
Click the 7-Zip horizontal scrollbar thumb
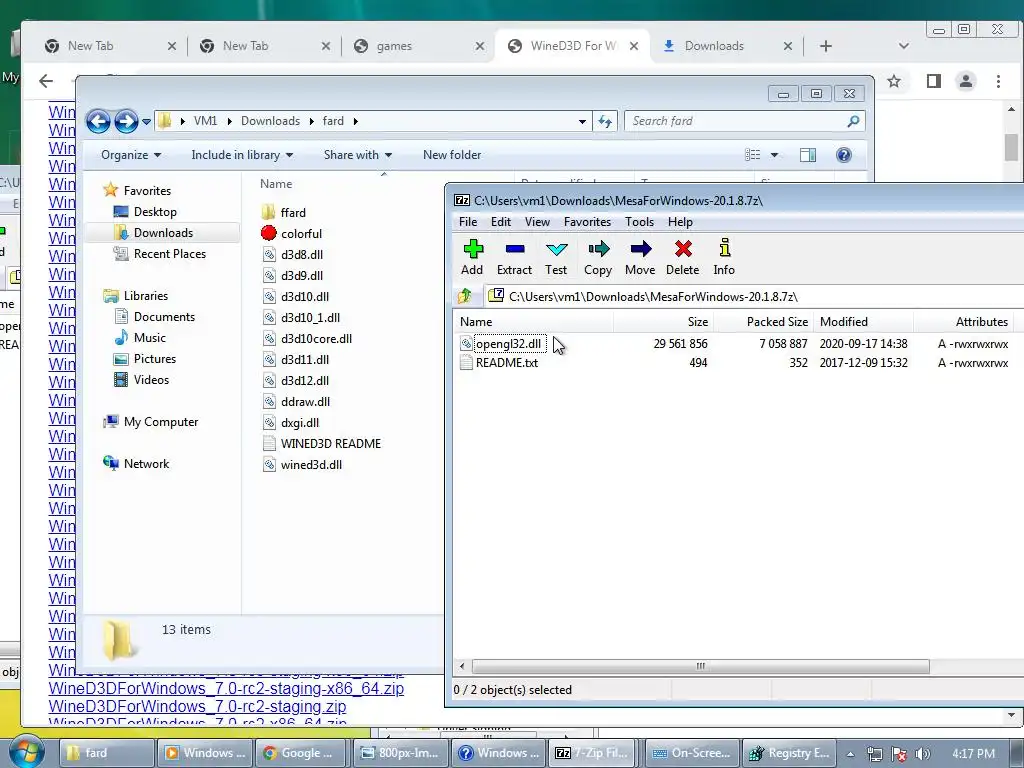coord(700,666)
